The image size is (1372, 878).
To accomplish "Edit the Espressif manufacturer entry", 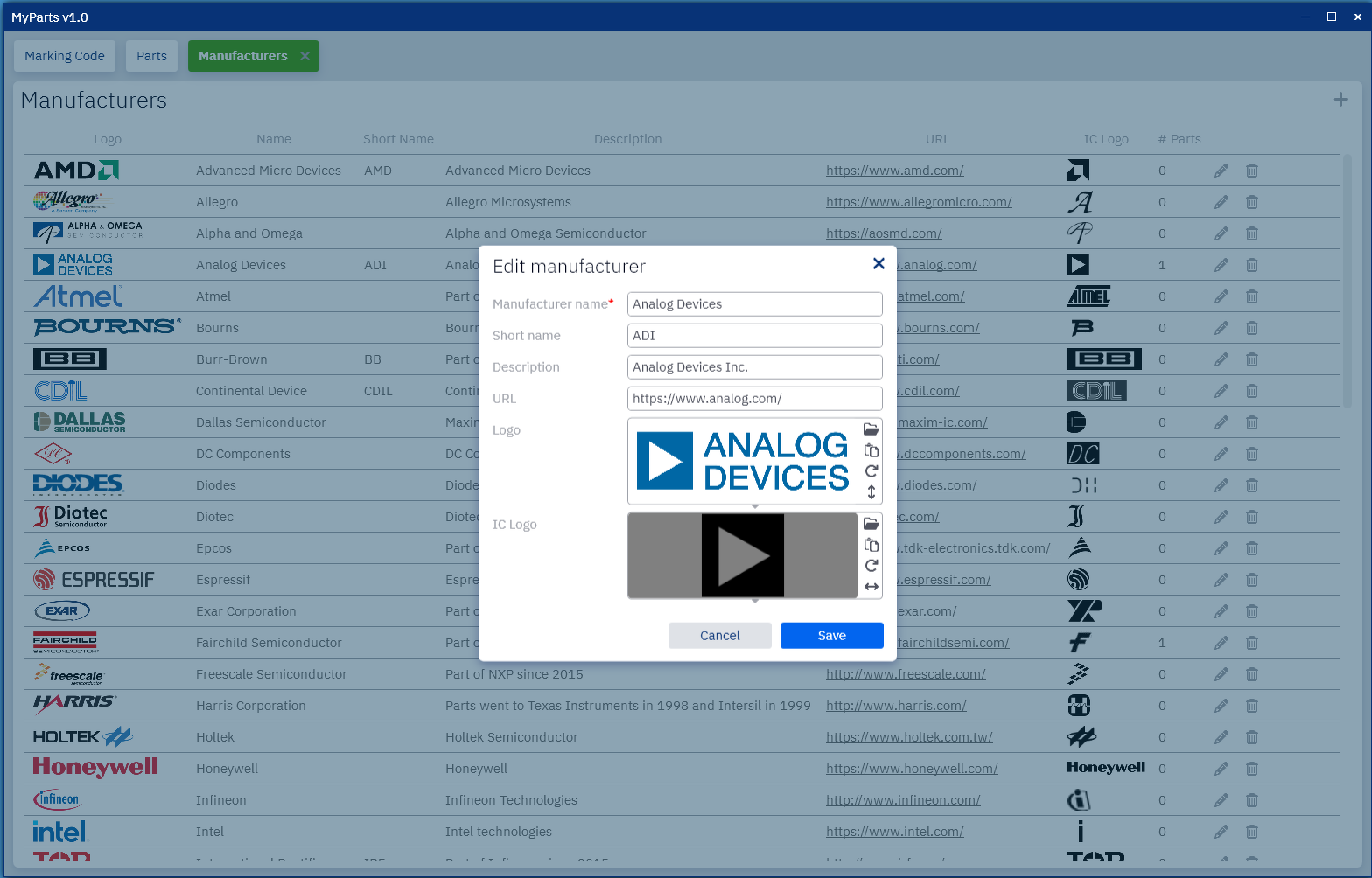I will (1221, 580).
